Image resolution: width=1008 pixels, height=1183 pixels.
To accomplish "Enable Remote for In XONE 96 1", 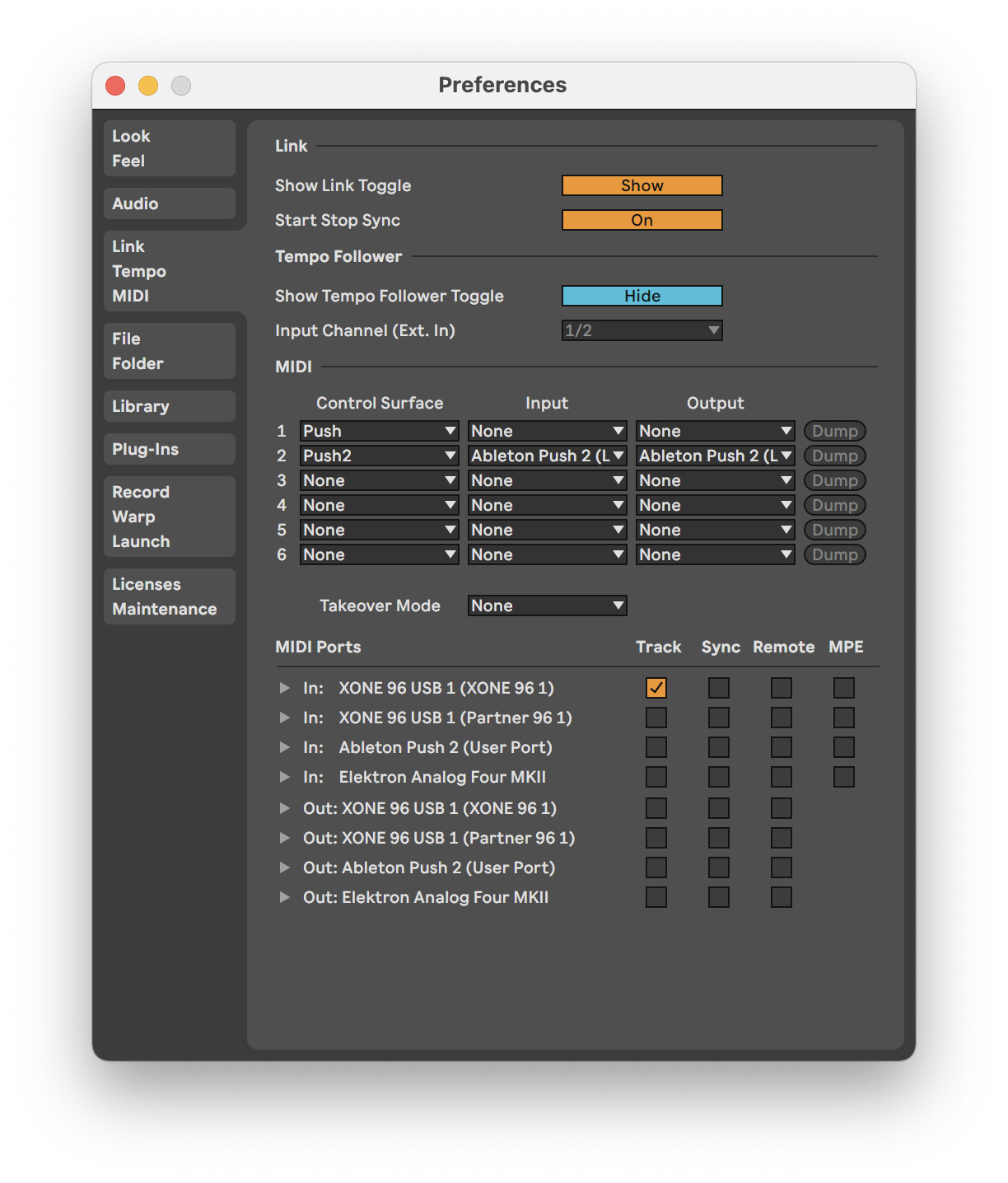I will [x=782, y=688].
